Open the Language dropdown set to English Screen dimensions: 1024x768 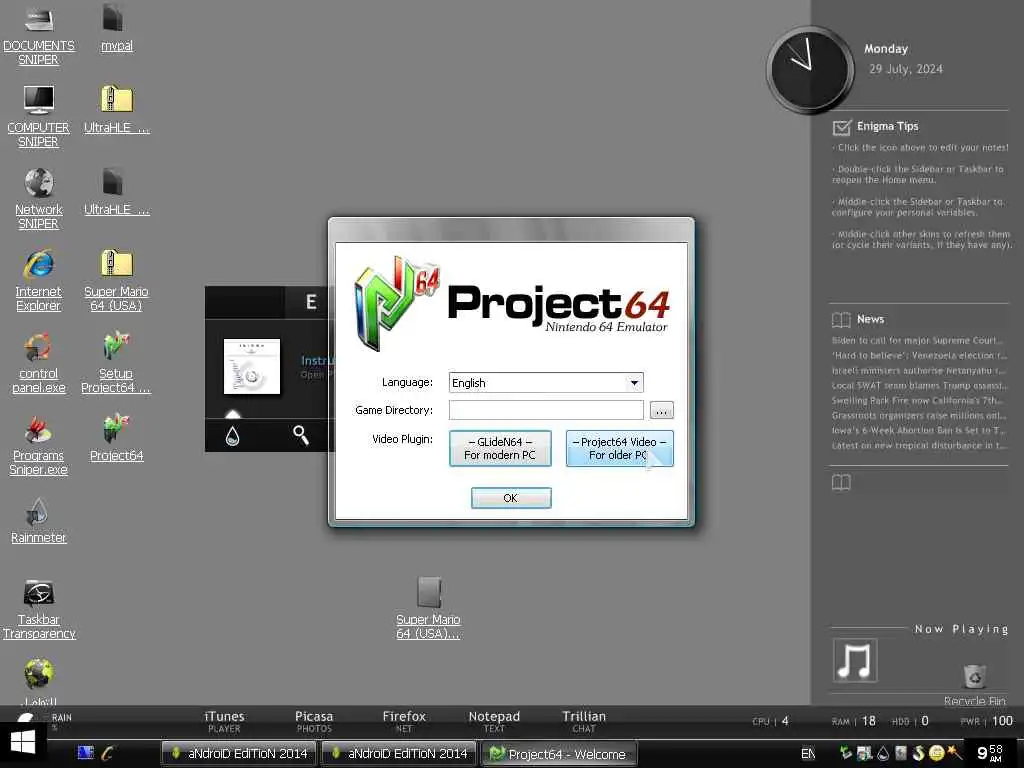[546, 383]
